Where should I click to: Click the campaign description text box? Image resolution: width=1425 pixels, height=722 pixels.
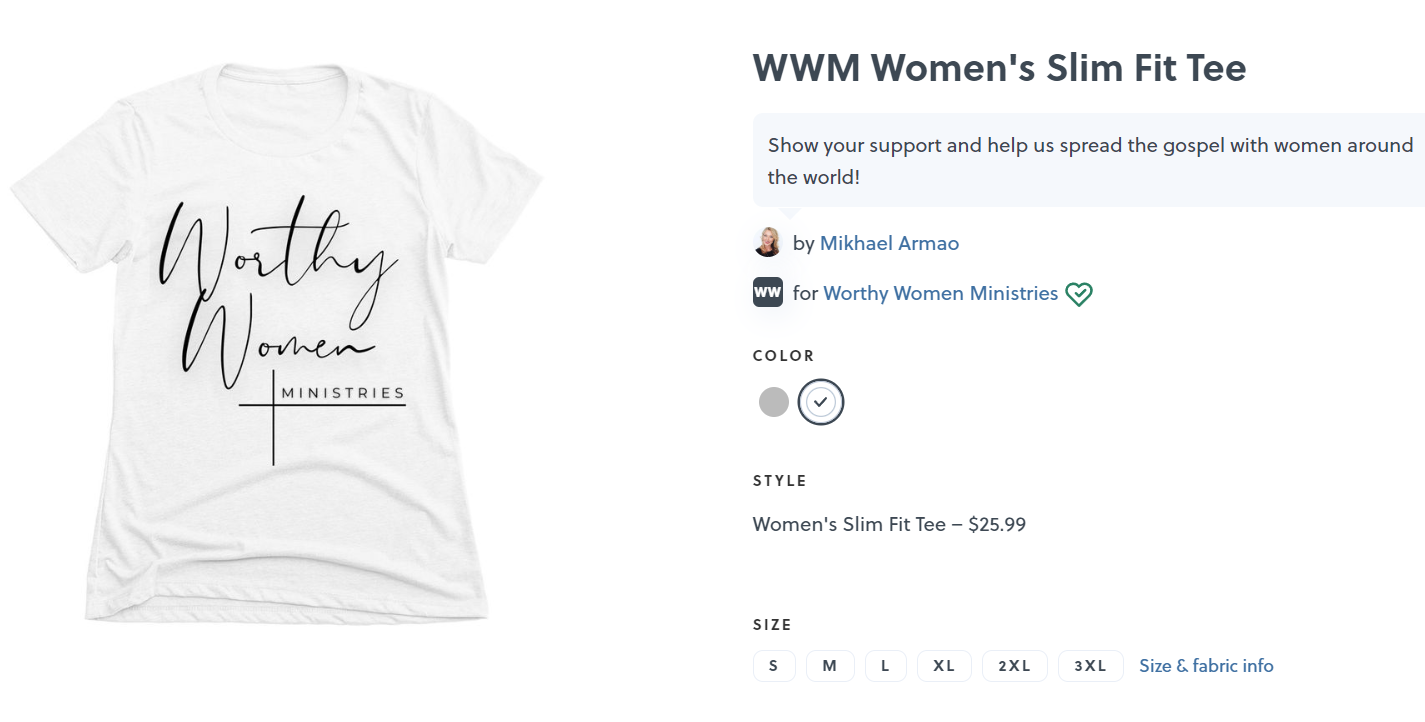point(1088,160)
